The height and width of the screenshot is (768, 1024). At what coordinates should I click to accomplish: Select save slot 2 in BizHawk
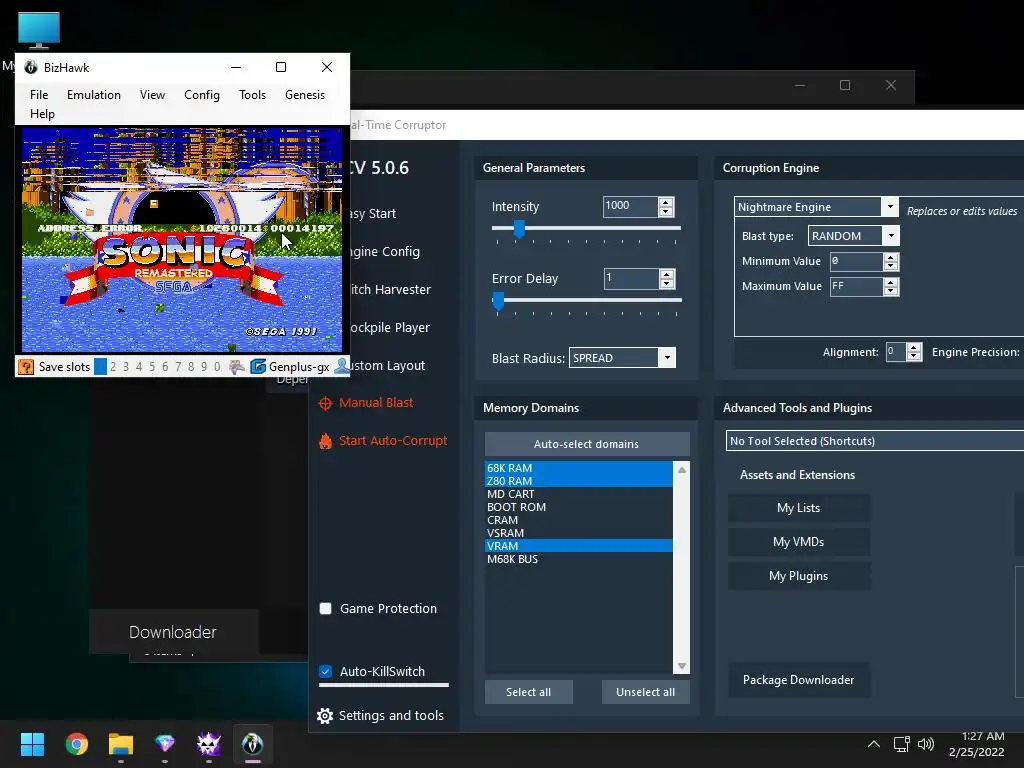coord(113,366)
